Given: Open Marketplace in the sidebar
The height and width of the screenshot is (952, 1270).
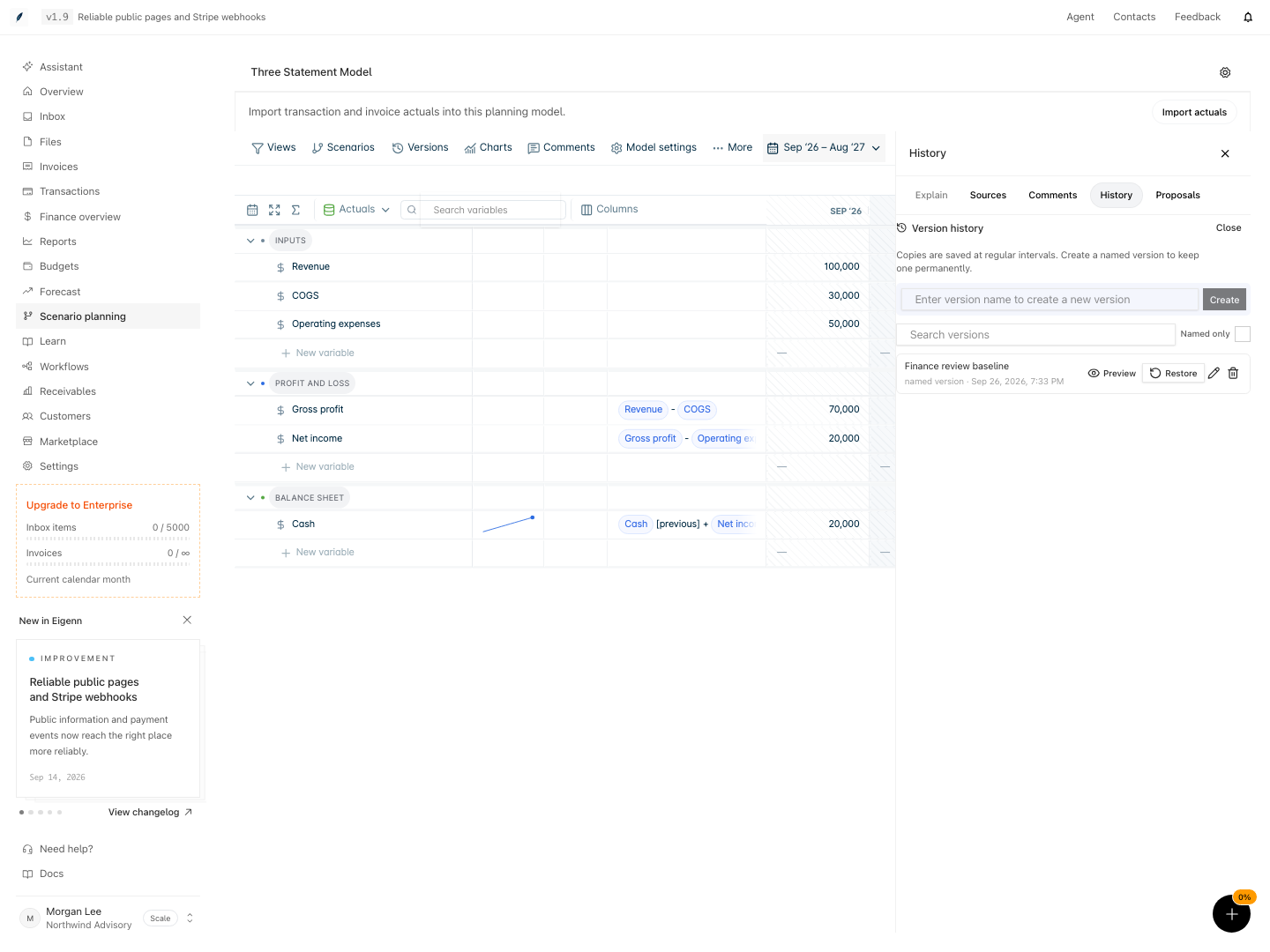Looking at the screenshot, I should [108, 442].
